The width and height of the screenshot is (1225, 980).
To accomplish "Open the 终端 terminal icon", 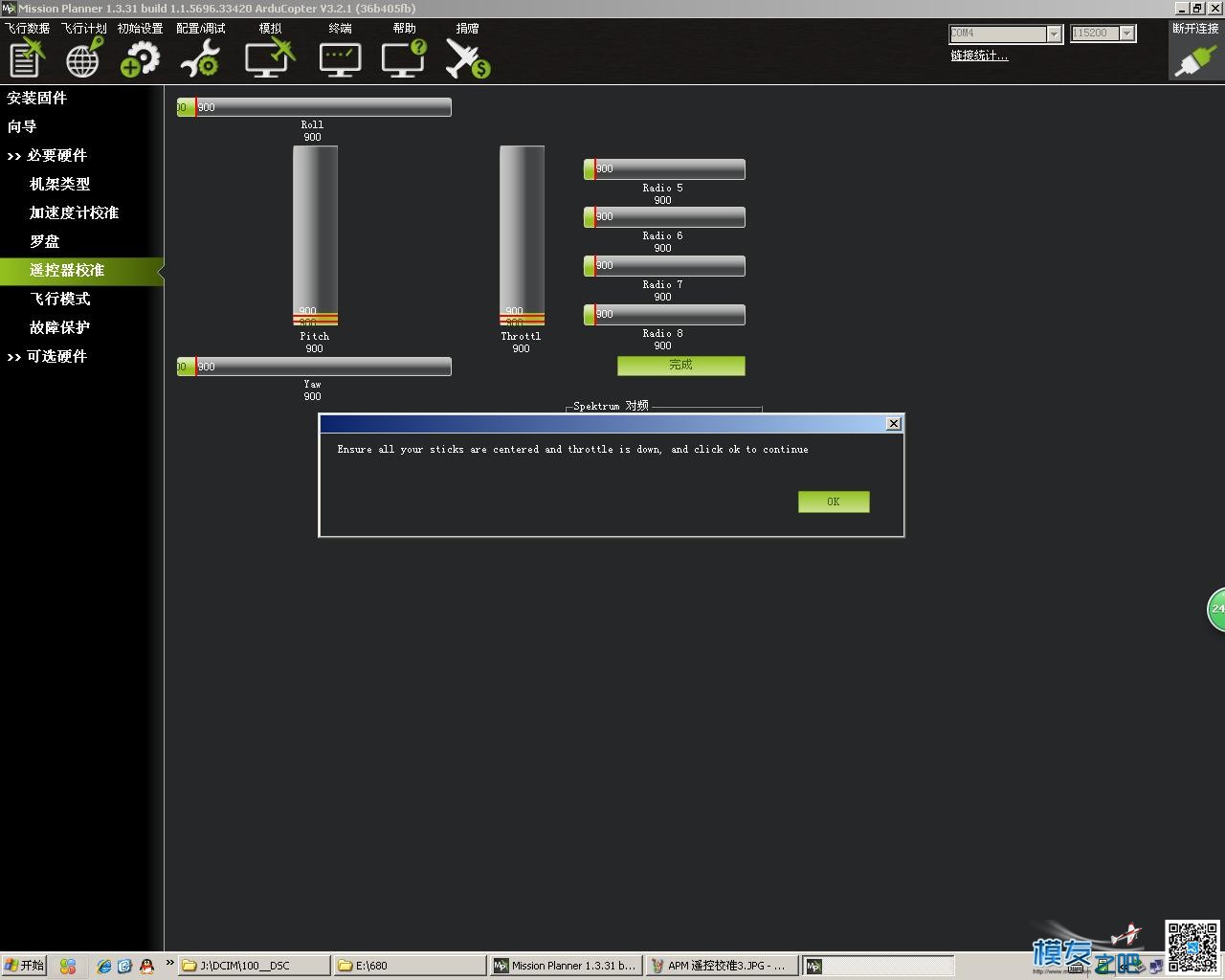I will click(x=340, y=57).
